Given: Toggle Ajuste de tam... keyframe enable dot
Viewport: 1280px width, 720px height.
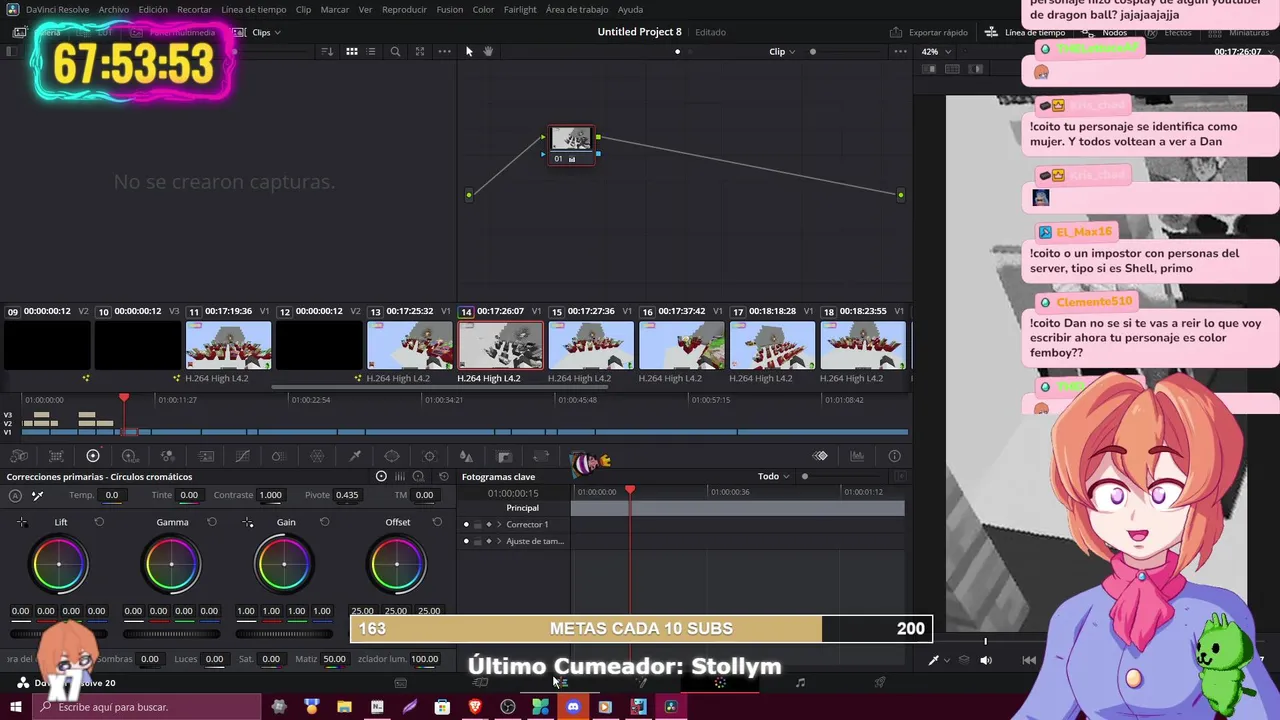Looking at the screenshot, I should [466, 541].
